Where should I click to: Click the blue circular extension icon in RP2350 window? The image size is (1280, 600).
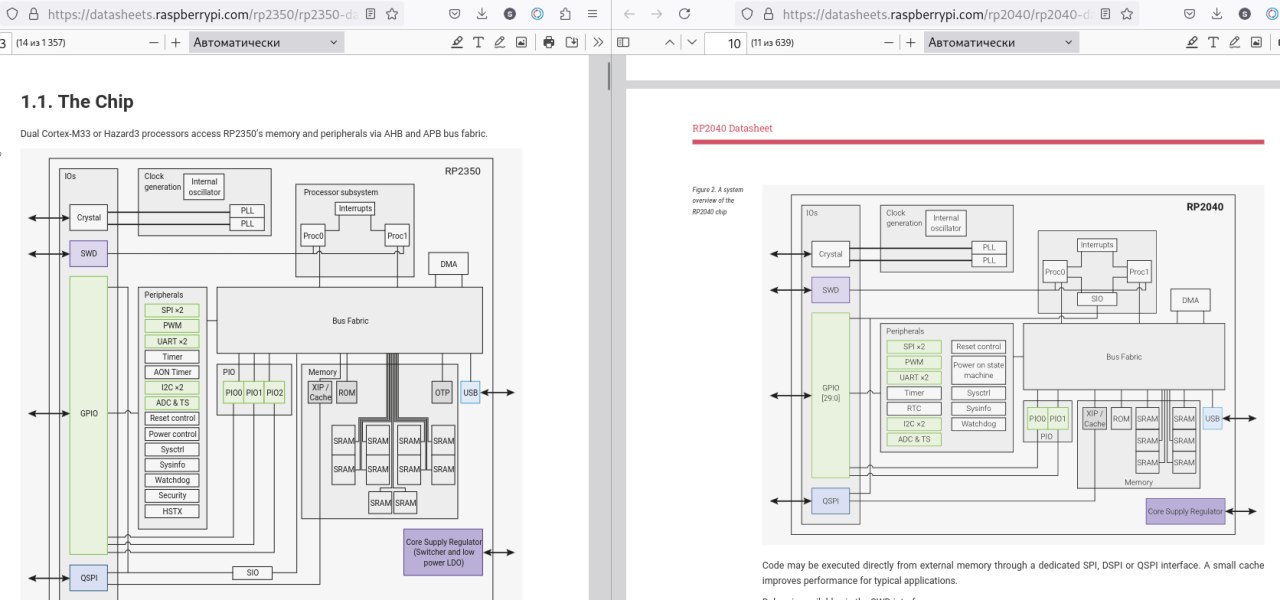coord(538,15)
